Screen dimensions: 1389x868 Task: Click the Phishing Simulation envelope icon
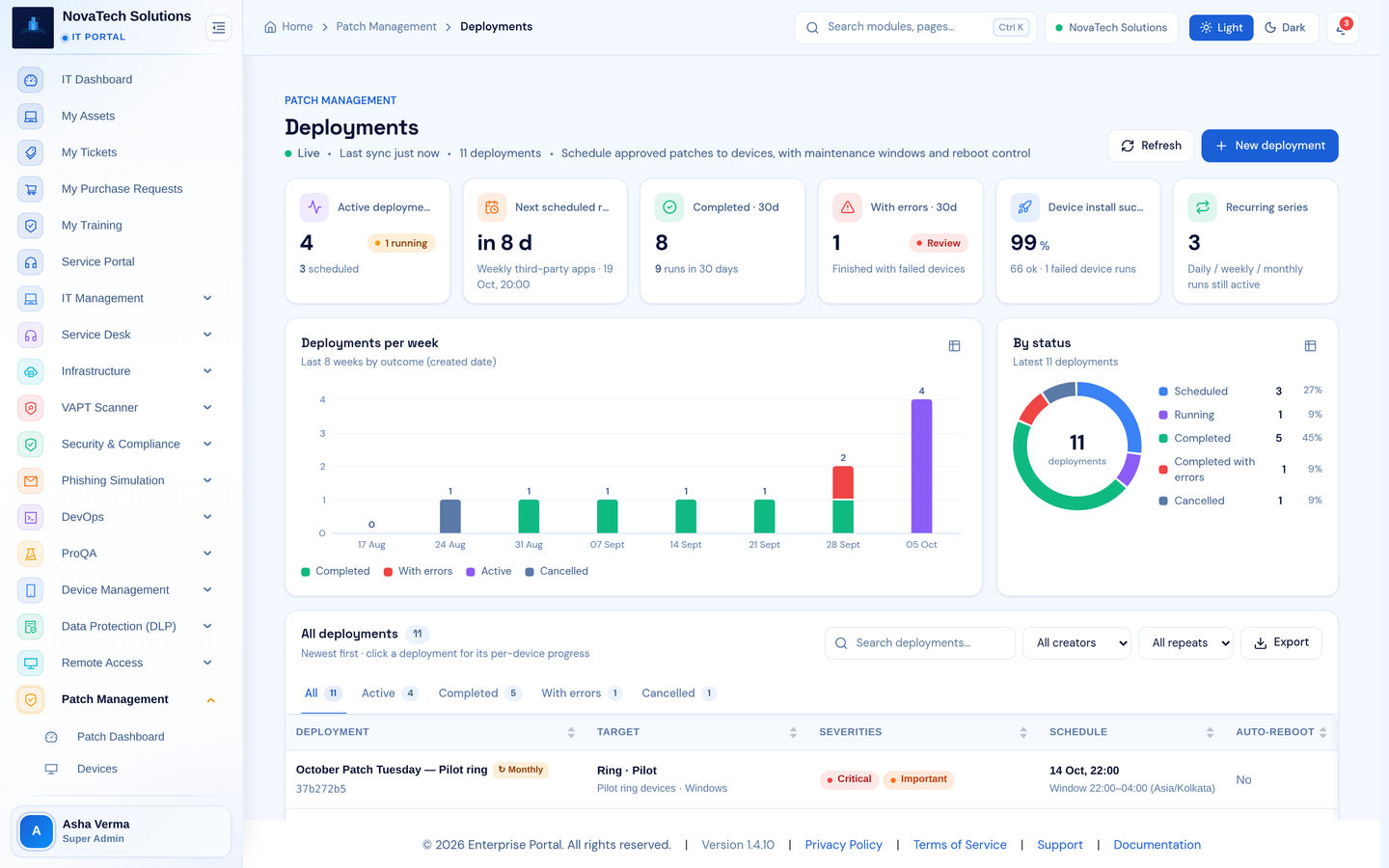[x=31, y=481]
